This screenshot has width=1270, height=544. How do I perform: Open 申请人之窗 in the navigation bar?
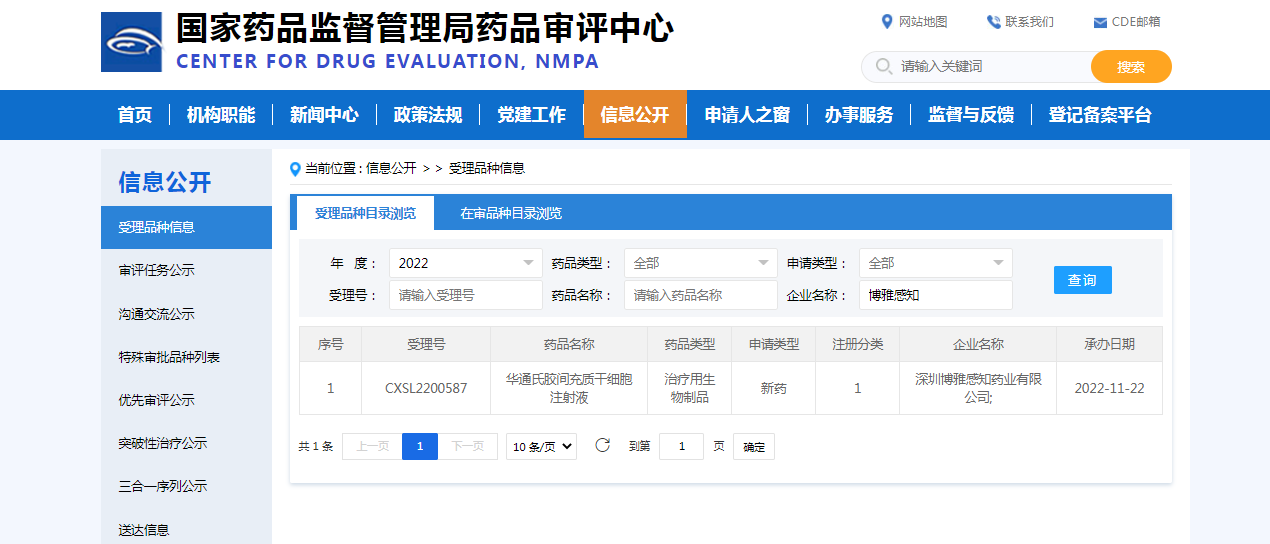[x=747, y=115]
